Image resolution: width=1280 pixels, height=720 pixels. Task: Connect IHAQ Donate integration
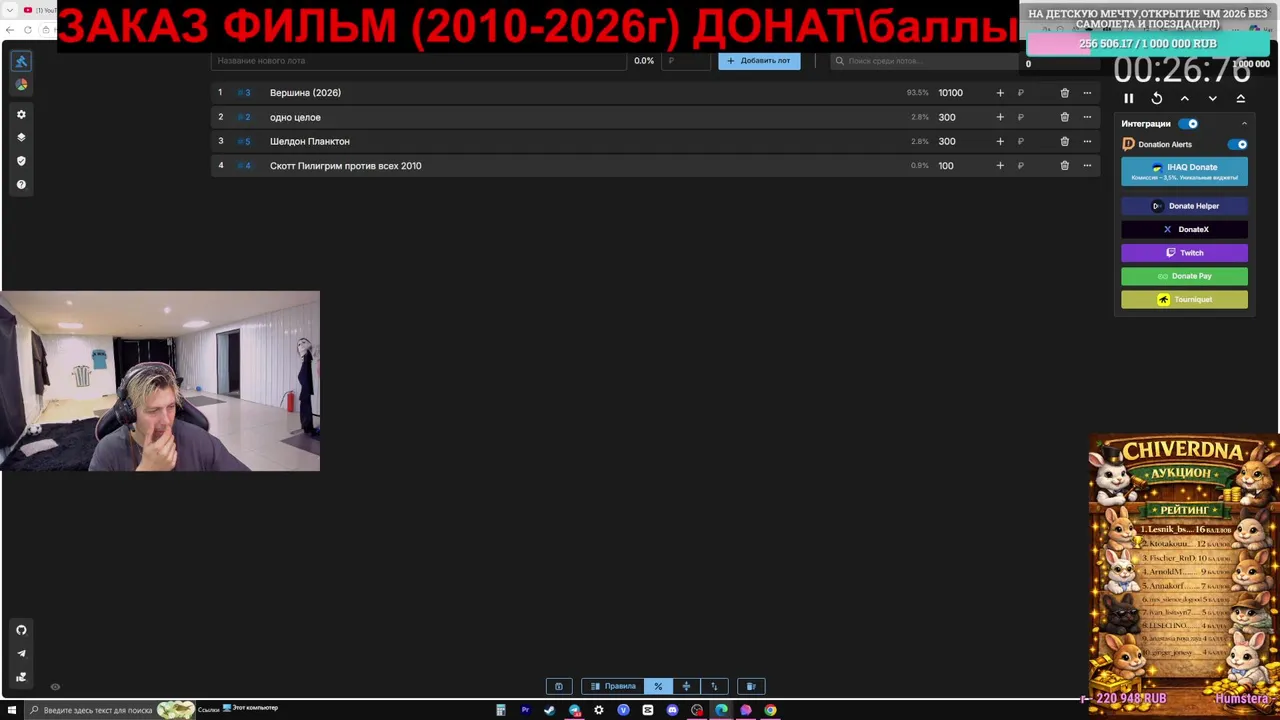(x=1184, y=171)
